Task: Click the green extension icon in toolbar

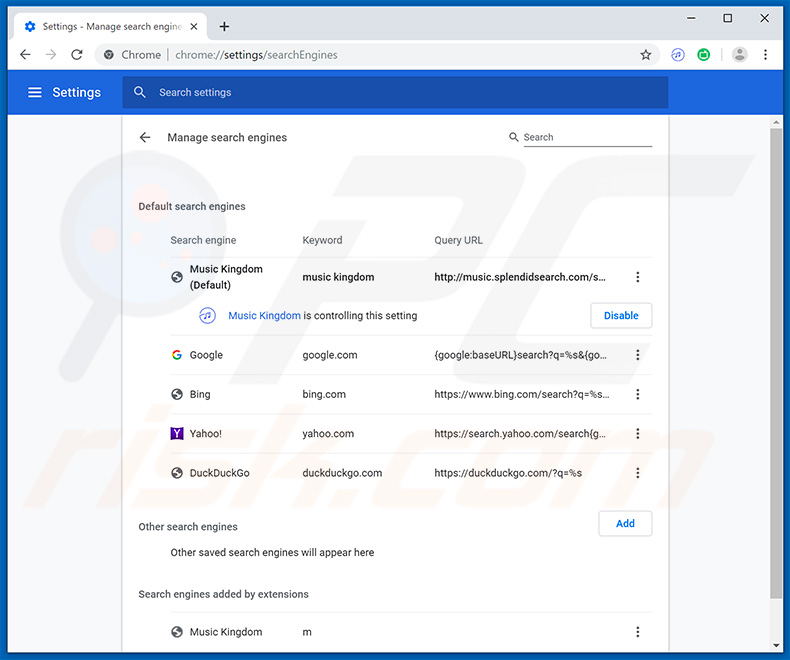Action: 704,55
